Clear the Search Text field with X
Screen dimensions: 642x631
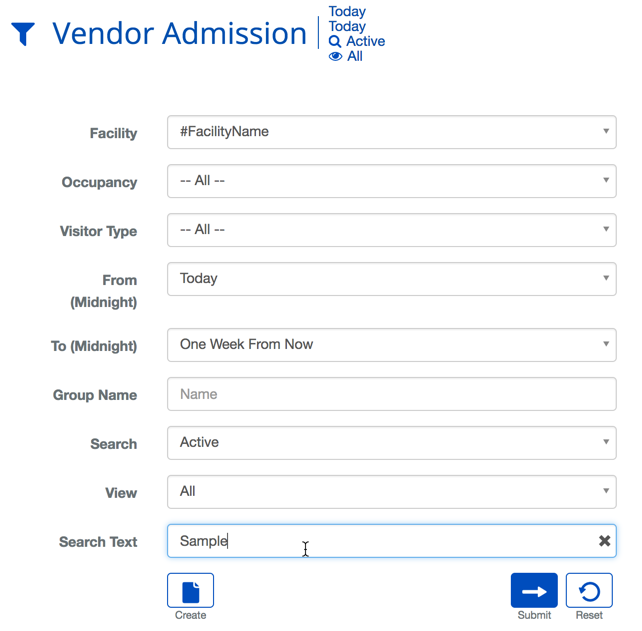pos(604,541)
